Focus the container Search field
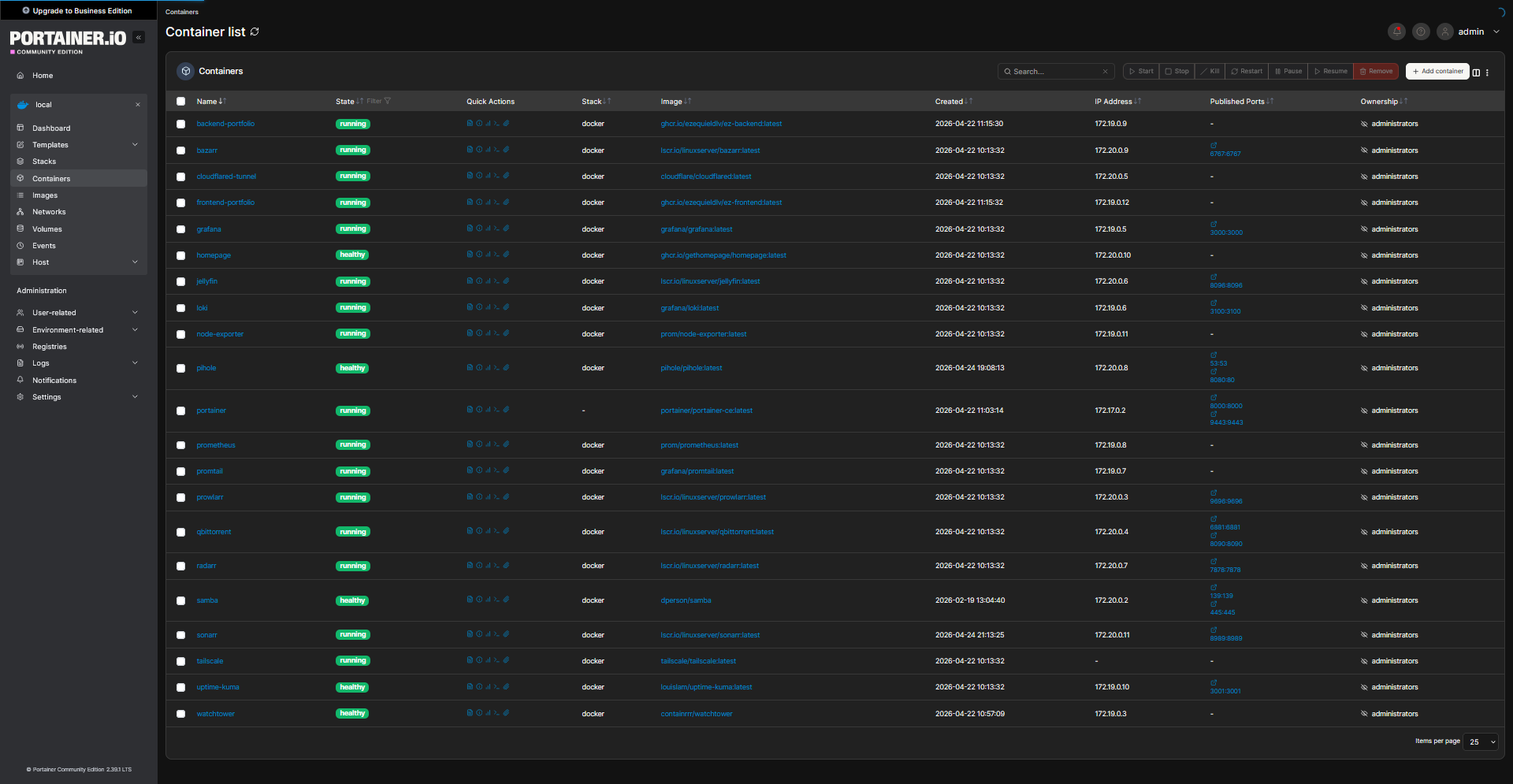Screen dimensions: 1513x784 coord(1056,72)
